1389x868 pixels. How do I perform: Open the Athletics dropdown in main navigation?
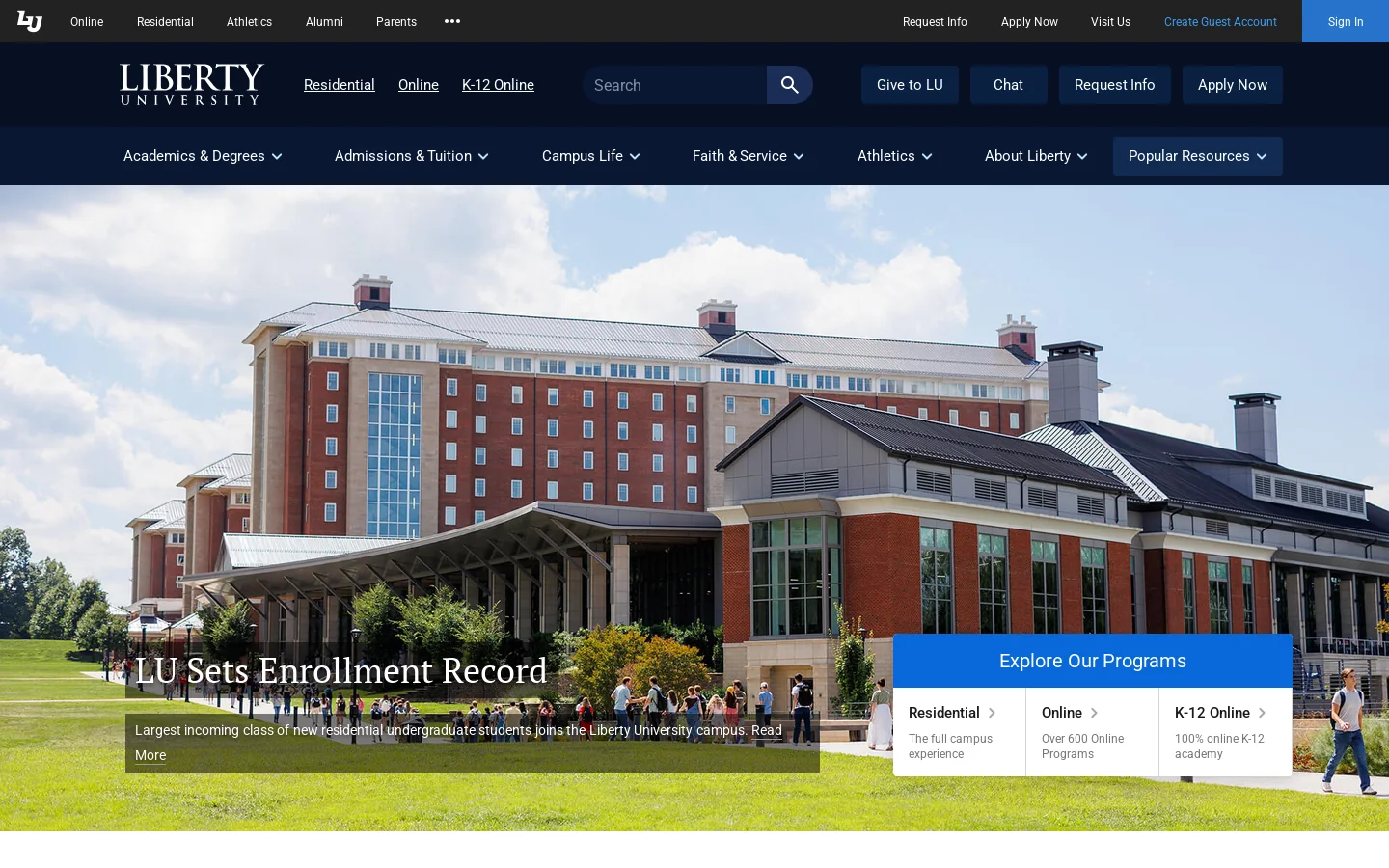coord(895,156)
